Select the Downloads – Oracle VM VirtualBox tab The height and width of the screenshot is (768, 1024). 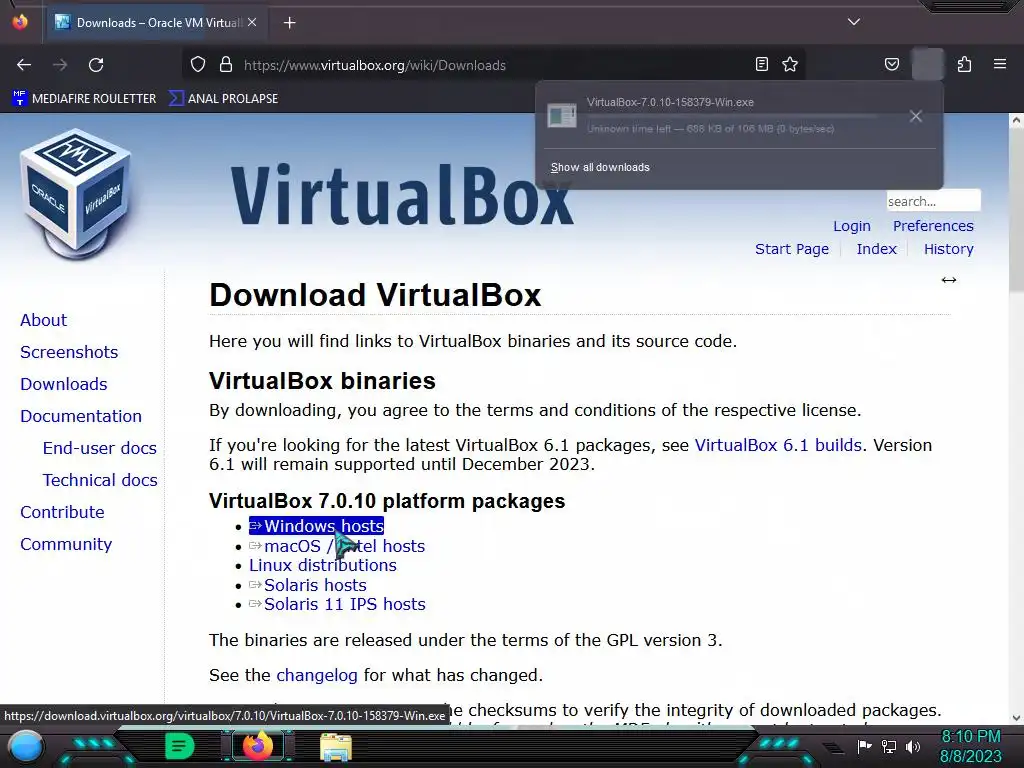[x=157, y=23]
